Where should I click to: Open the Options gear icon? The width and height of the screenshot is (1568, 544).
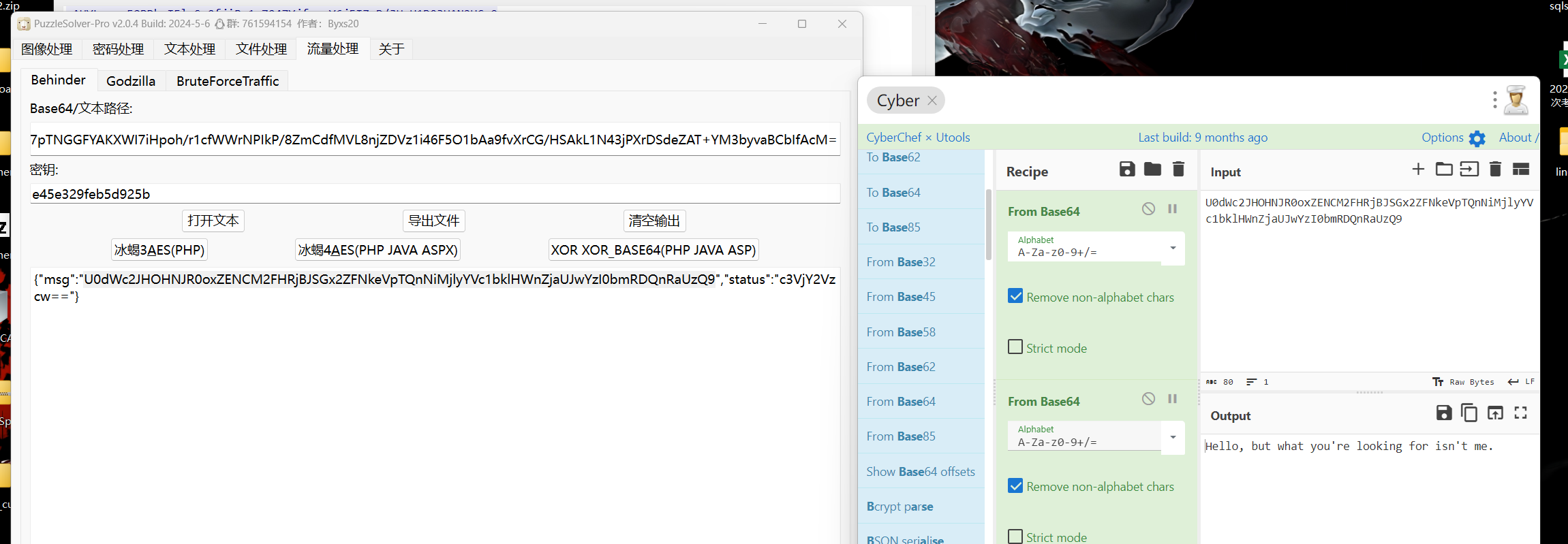(1477, 138)
